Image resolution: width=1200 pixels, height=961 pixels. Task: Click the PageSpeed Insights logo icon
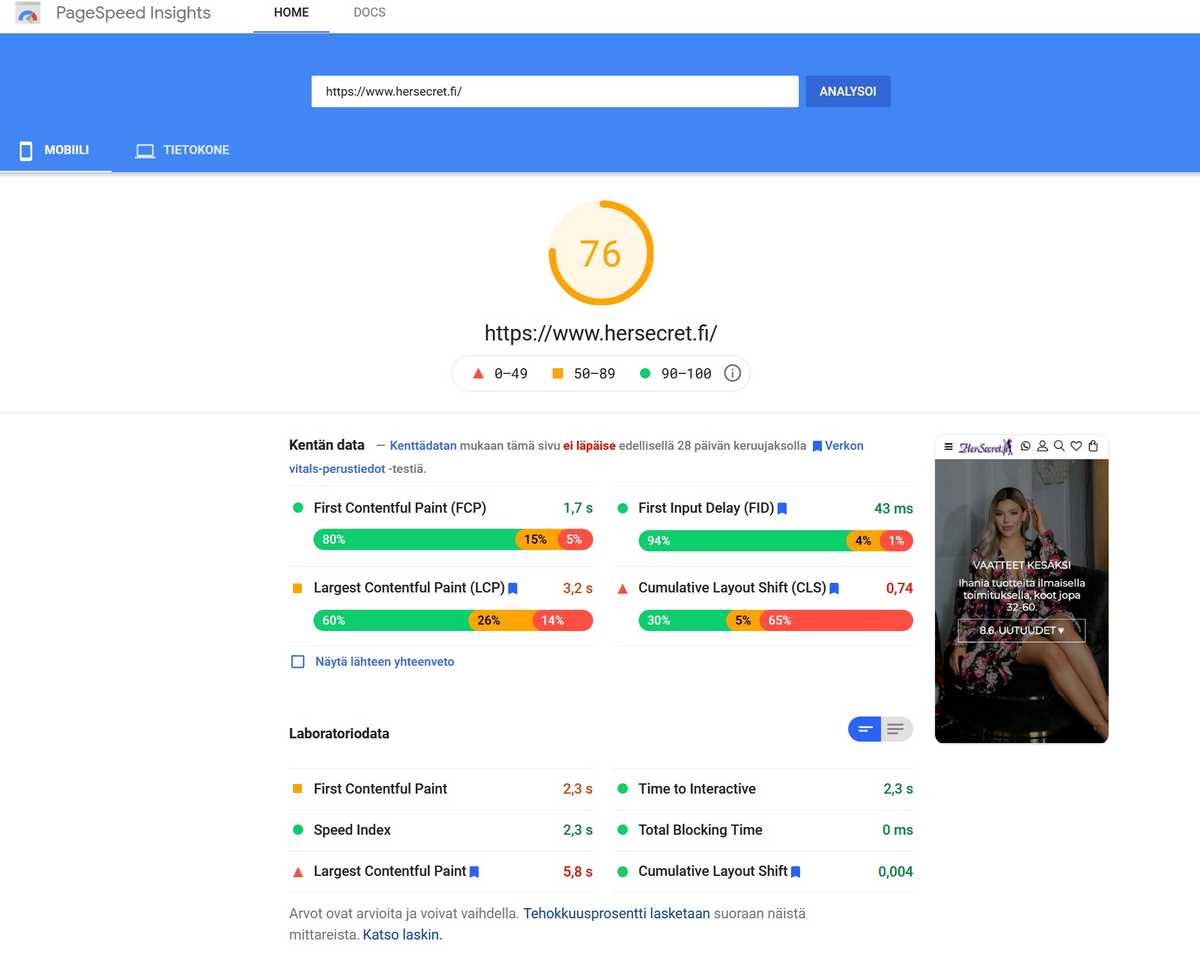coord(28,14)
